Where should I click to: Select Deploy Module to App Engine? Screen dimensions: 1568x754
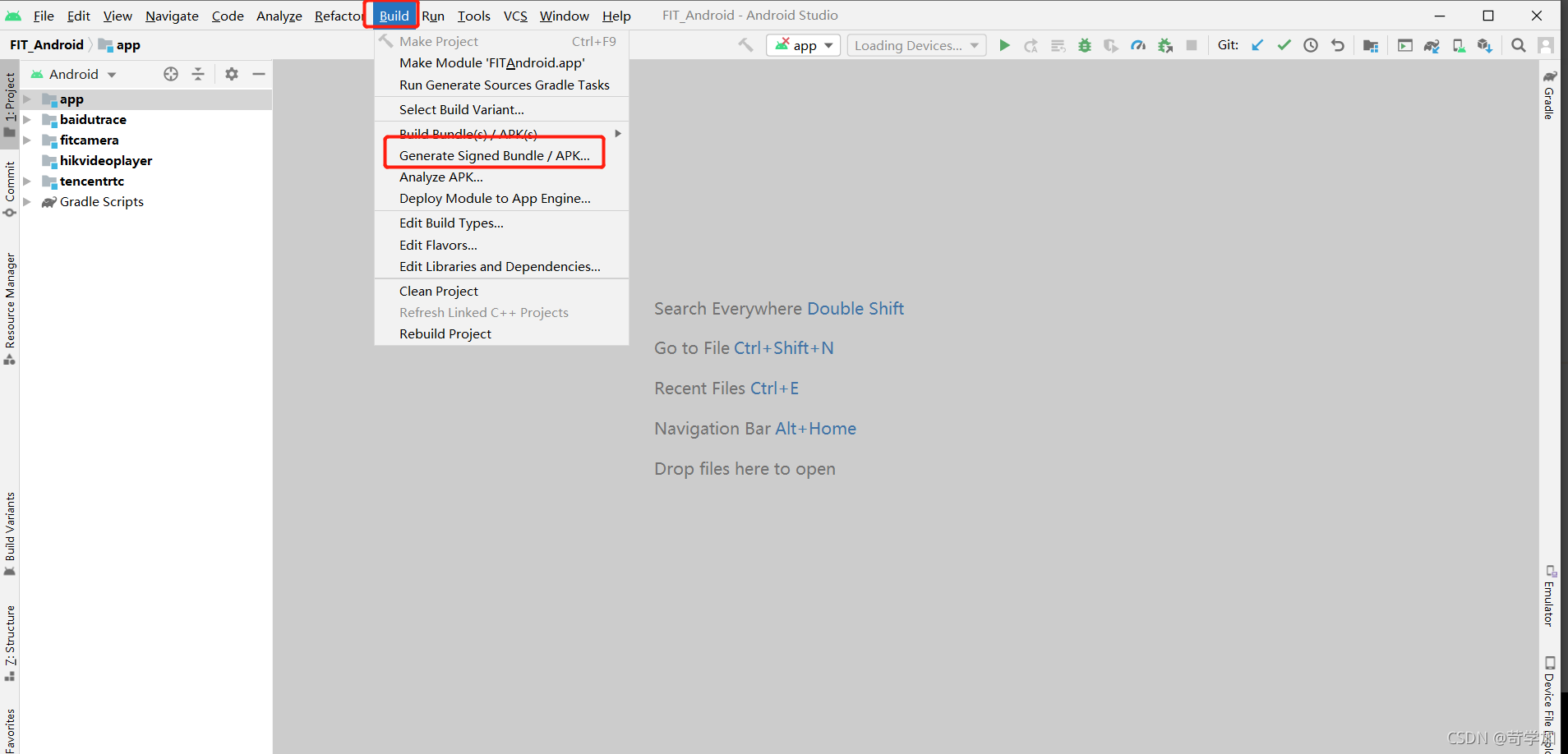pos(501,198)
